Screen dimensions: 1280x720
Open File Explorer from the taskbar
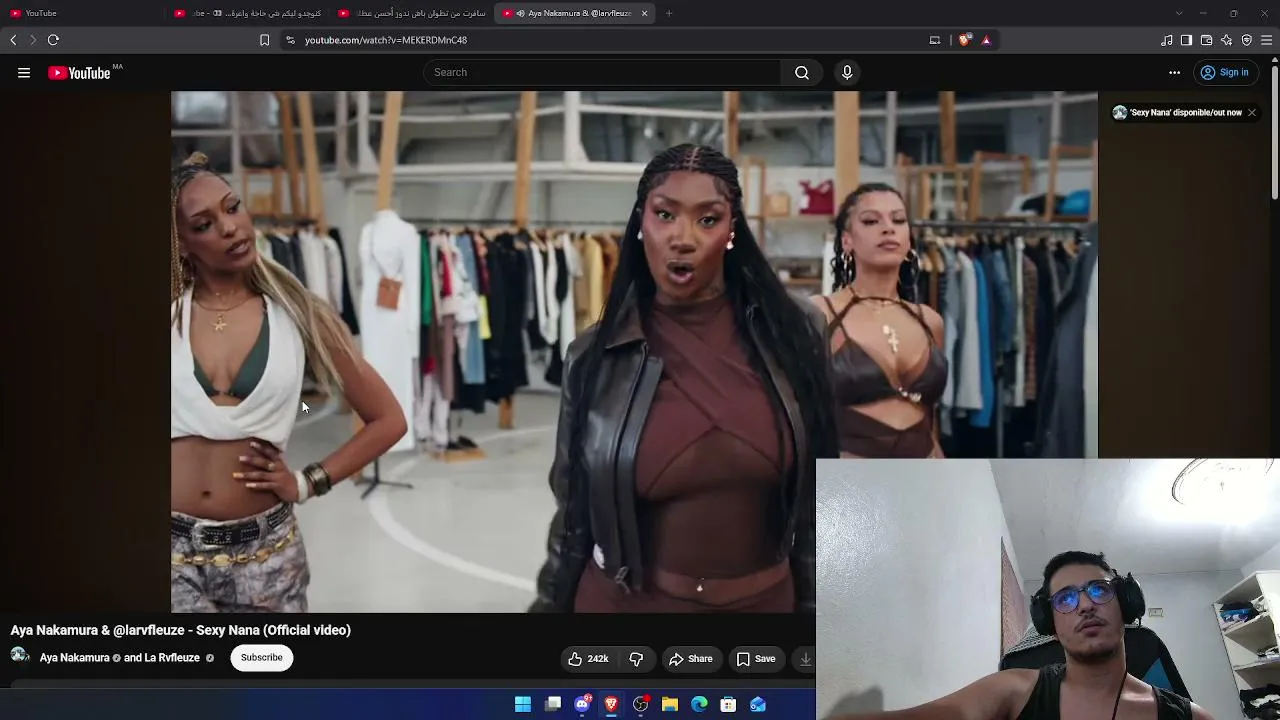pyautogui.click(x=670, y=705)
